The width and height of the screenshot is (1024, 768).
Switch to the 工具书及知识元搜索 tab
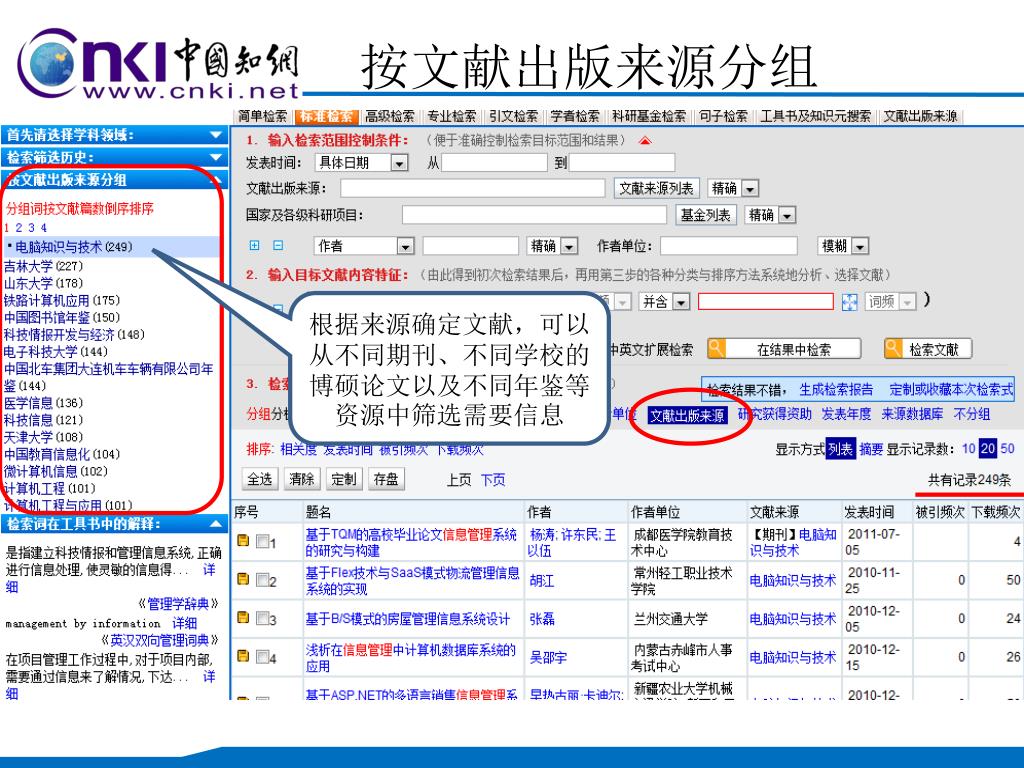coord(815,116)
